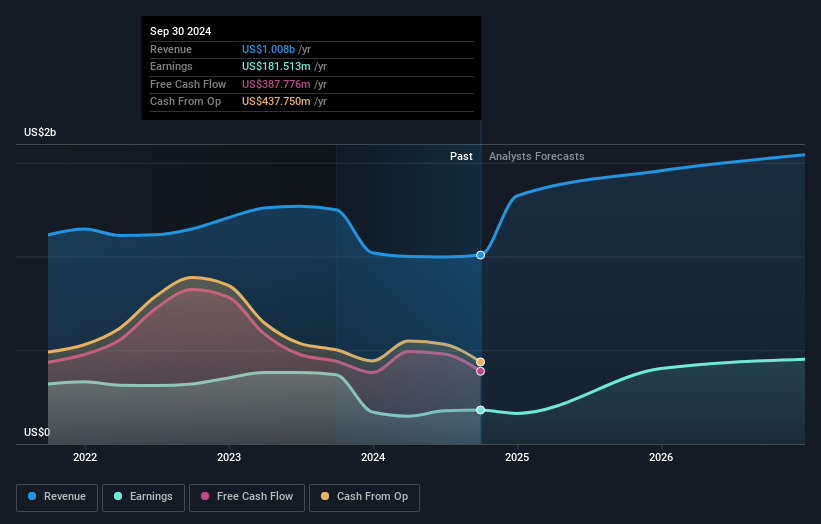Toggle the Earnings legend button

(x=143, y=497)
